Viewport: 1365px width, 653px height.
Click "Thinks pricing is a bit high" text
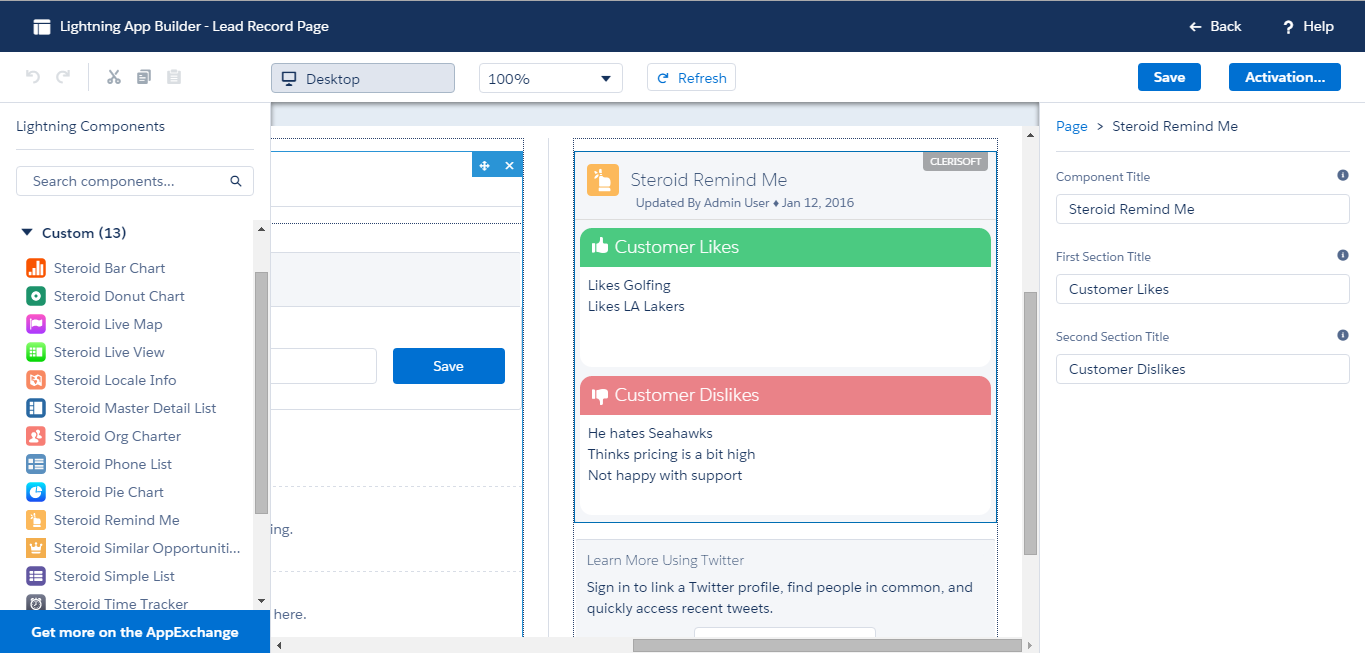[672, 454]
